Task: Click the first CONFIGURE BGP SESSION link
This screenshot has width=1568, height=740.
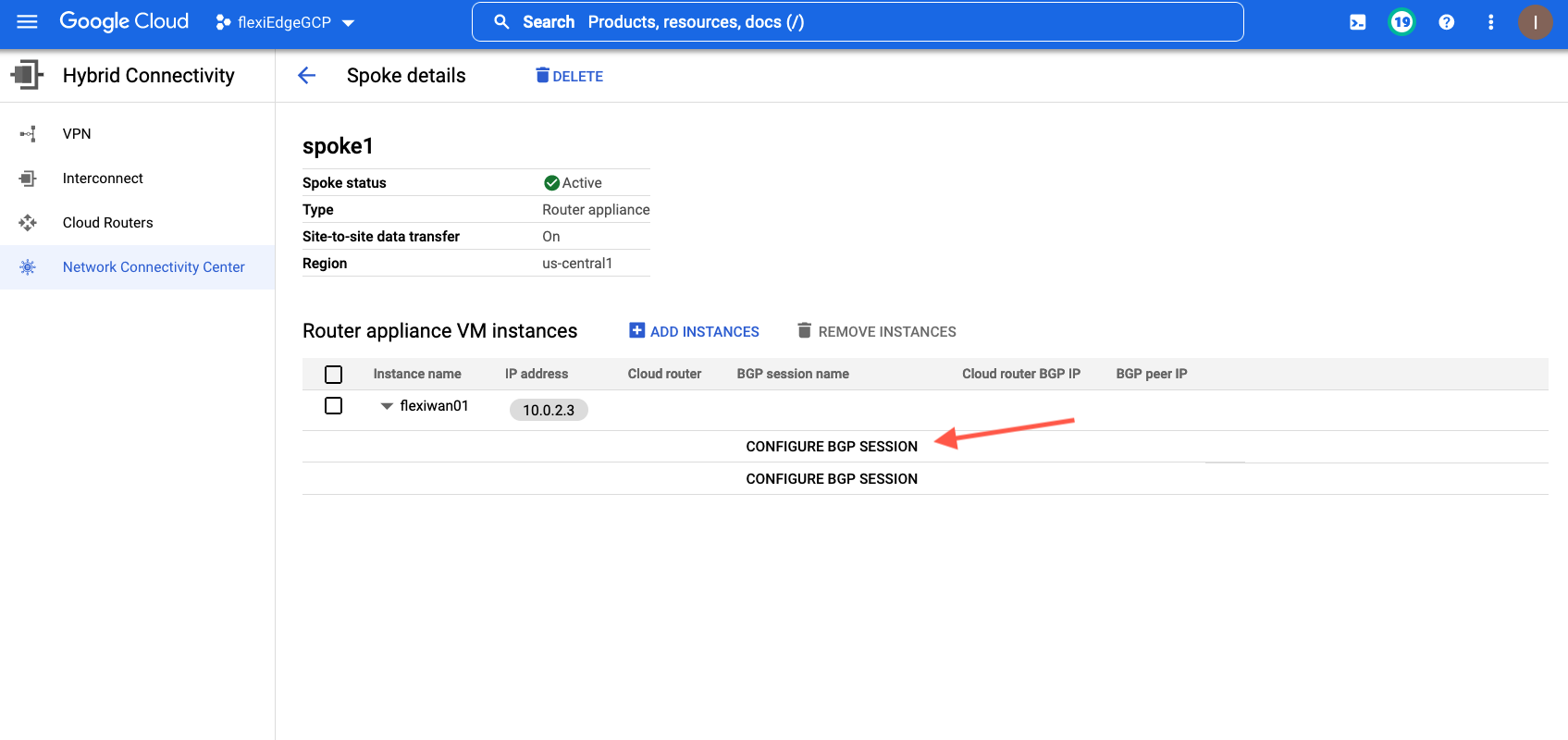Action: (x=832, y=447)
